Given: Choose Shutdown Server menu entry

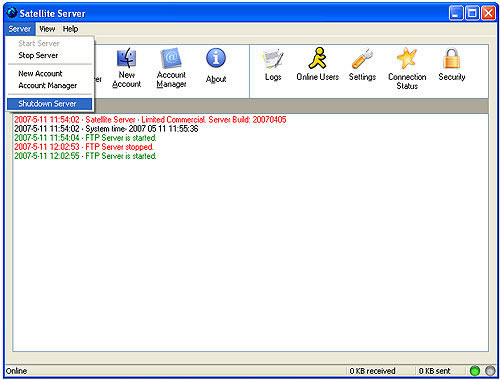Looking at the screenshot, I should point(49,104).
